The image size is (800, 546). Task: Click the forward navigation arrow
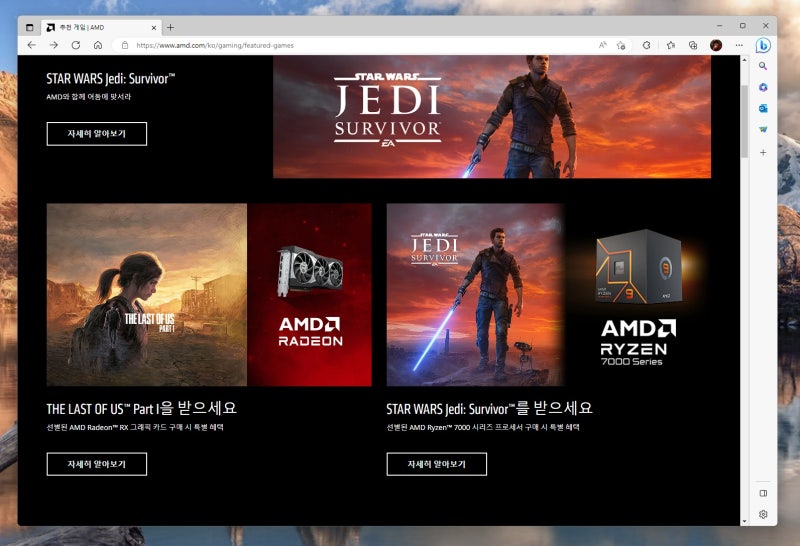coord(54,45)
